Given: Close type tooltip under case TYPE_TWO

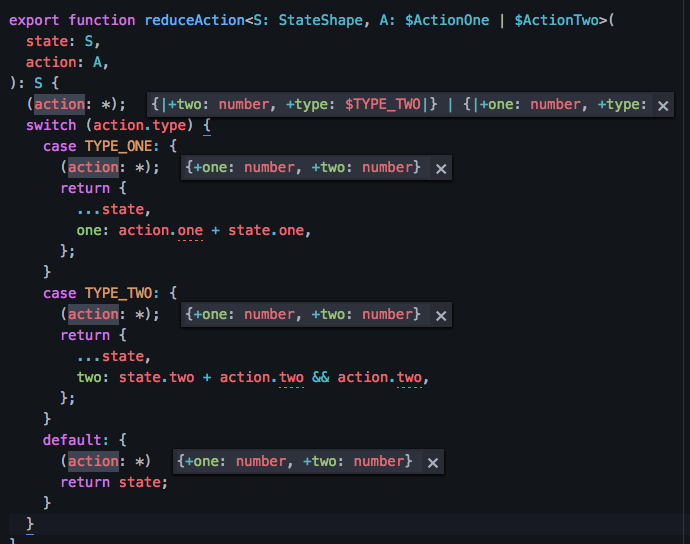Looking at the screenshot, I should [x=441, y=316].
